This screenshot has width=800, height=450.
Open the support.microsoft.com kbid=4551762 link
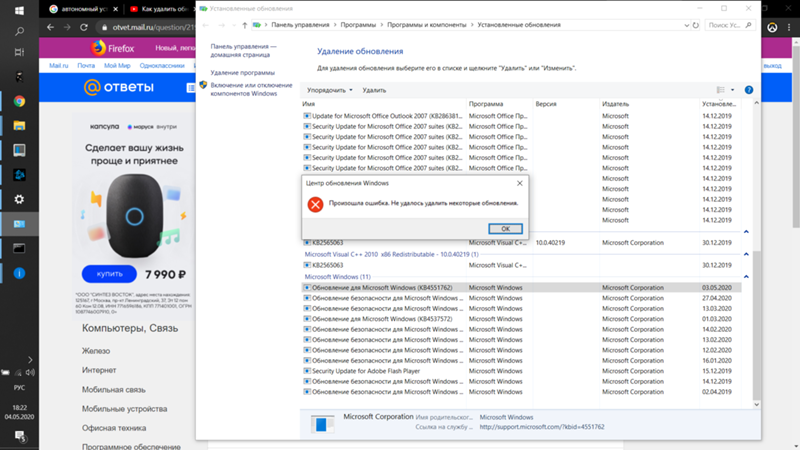(542, 427)
